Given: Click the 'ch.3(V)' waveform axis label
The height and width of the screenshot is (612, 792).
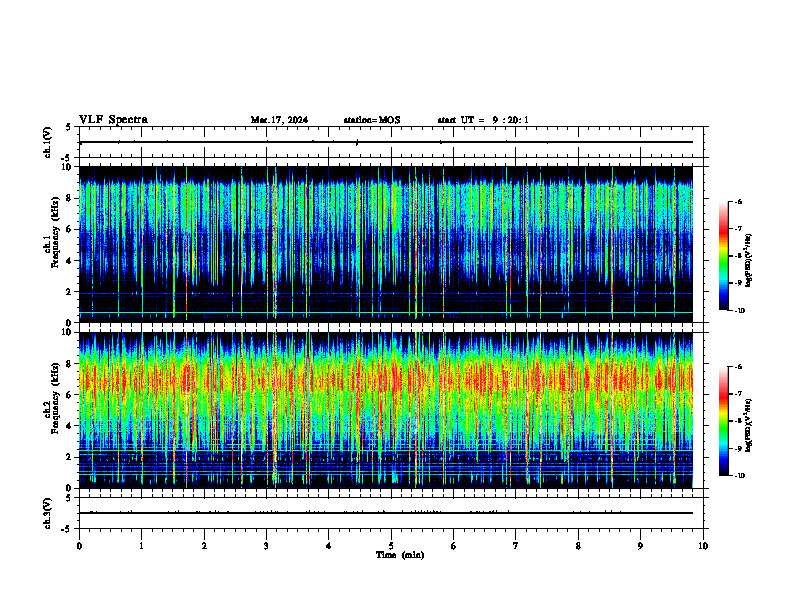Looking at the screenshot, I should (48, 513).
